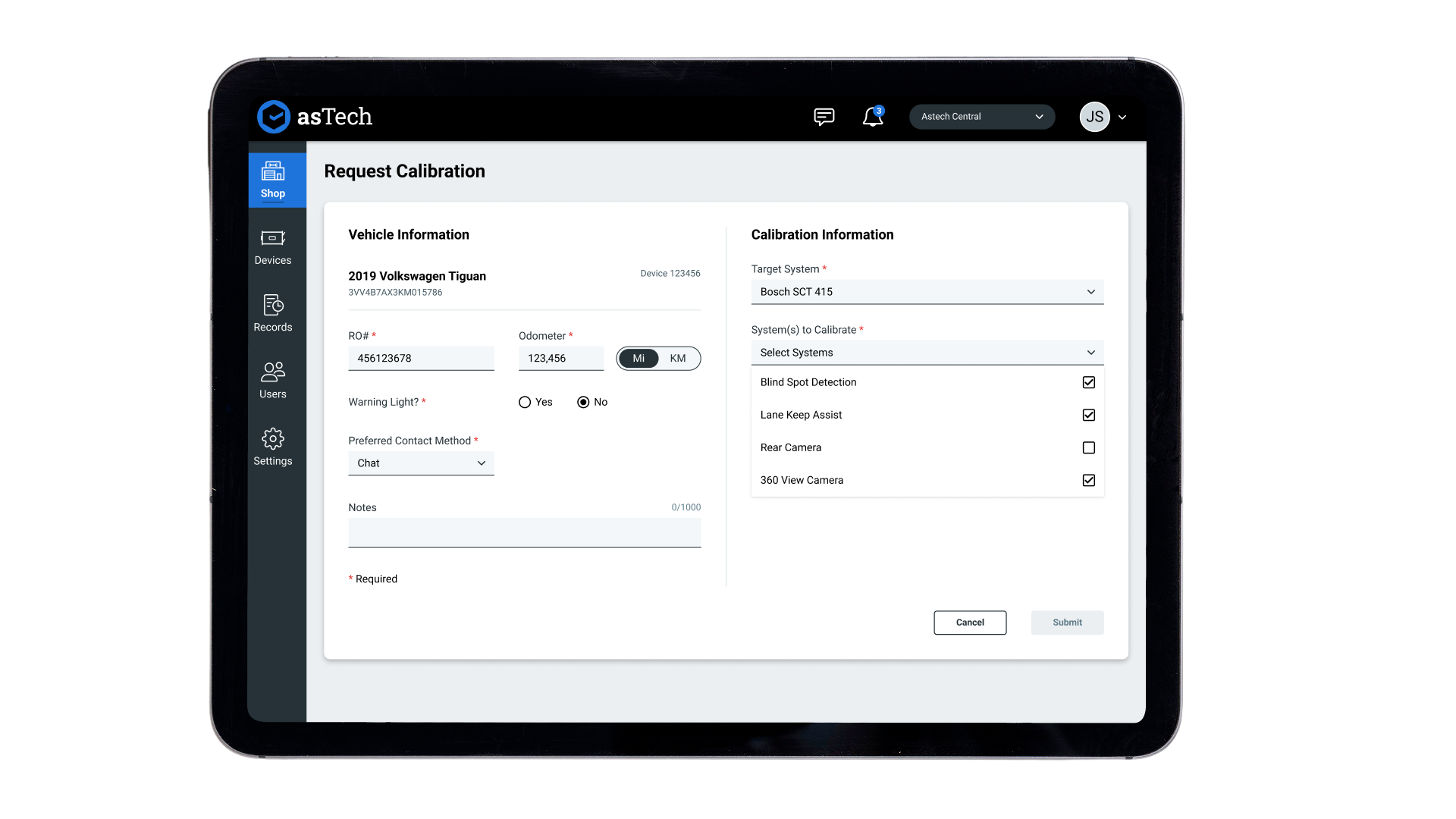Viewport: 1456px width, 819px height.
Task: Click into the Notes text field
Action: (x=524, y=532)
